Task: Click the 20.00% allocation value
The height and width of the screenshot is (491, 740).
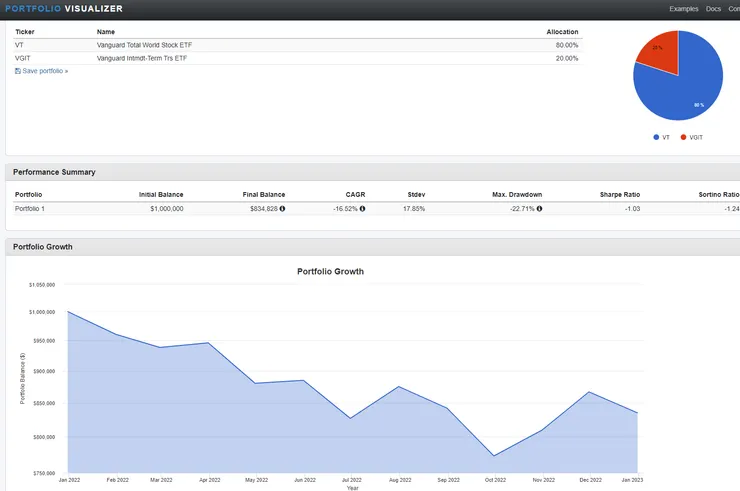Action: (567, 58)
